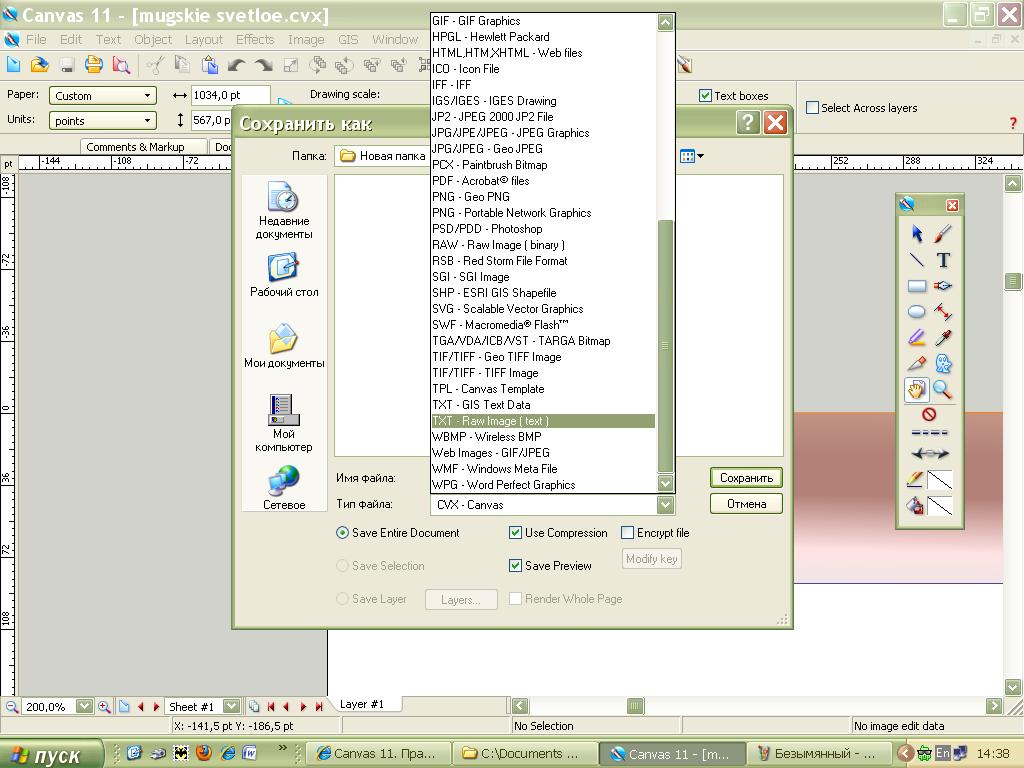The height and width of the screenshot is (768, 1024).
Task: Select the Eyedropper tool
Action: coord(943,338)
